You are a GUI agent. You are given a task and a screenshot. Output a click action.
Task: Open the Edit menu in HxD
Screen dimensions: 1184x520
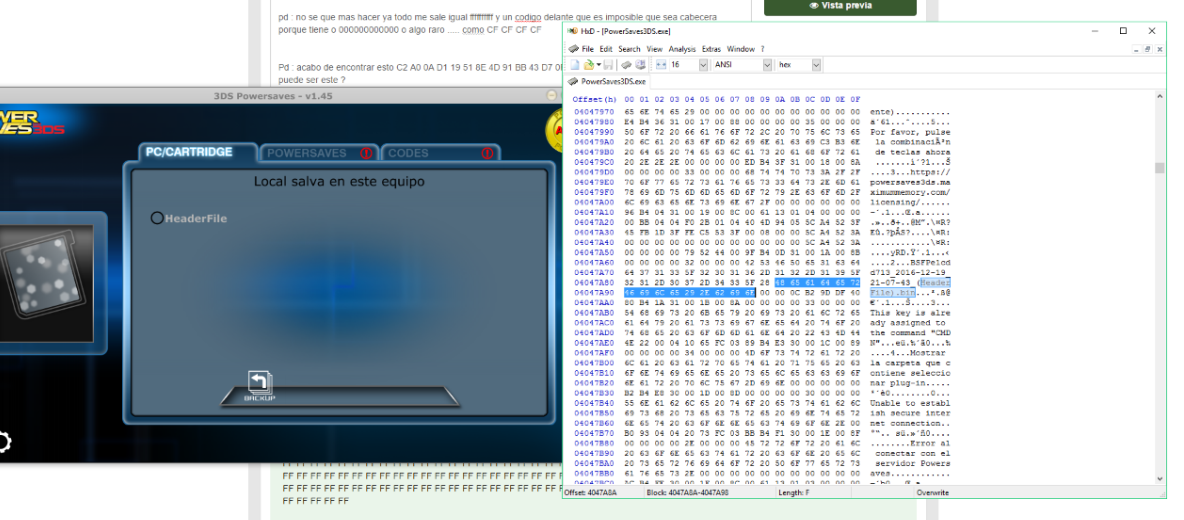[x=606, y=49]
